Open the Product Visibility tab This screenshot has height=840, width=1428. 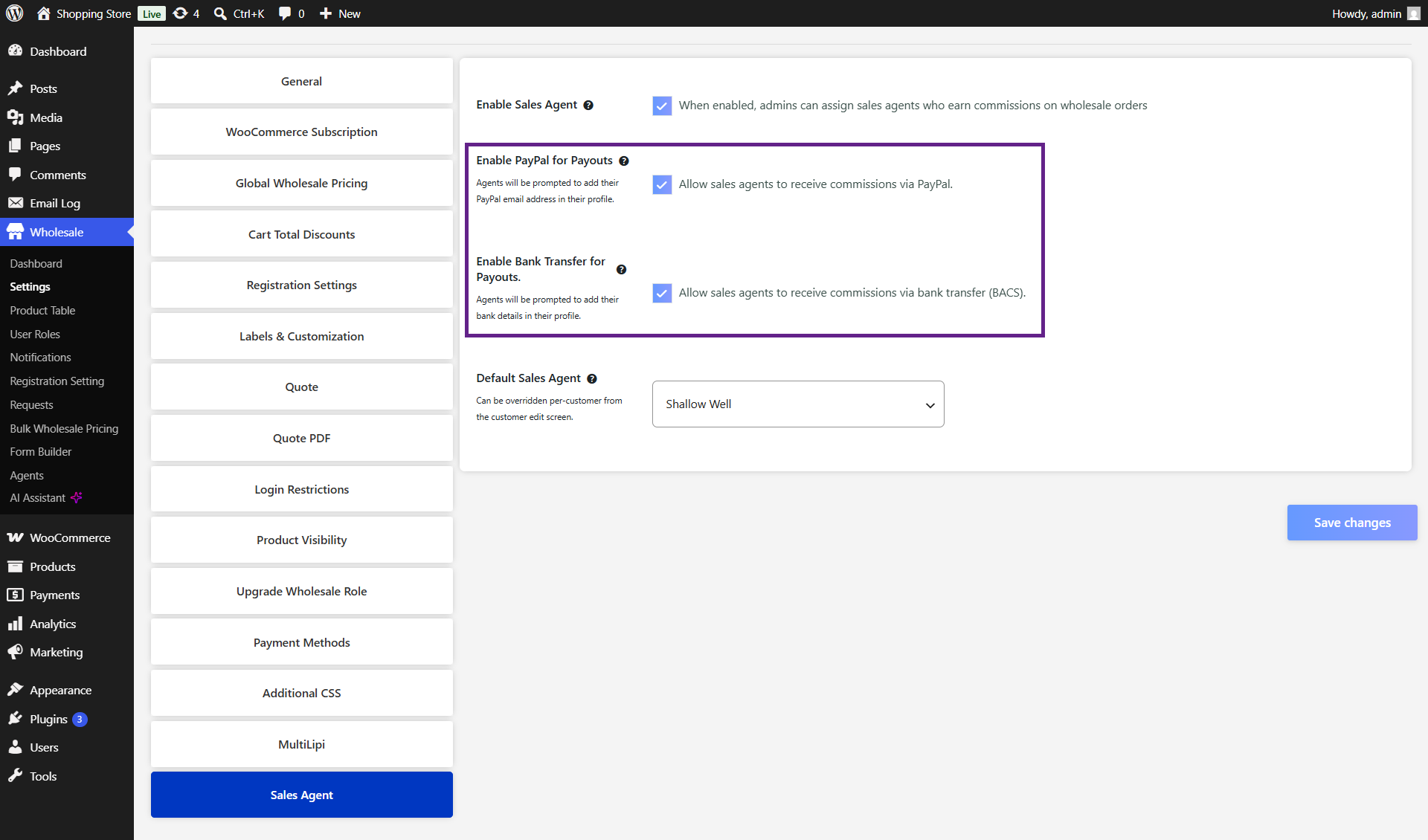[301, 540]
